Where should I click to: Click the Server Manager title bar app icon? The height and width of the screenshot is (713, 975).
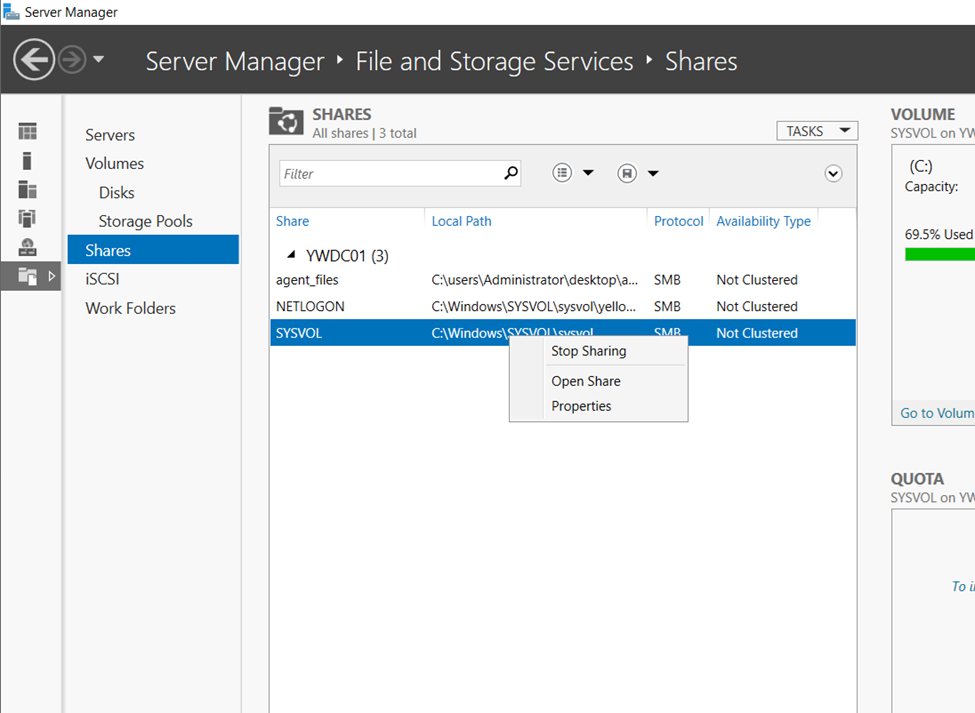pyautogui.click(x=11, y=11)
